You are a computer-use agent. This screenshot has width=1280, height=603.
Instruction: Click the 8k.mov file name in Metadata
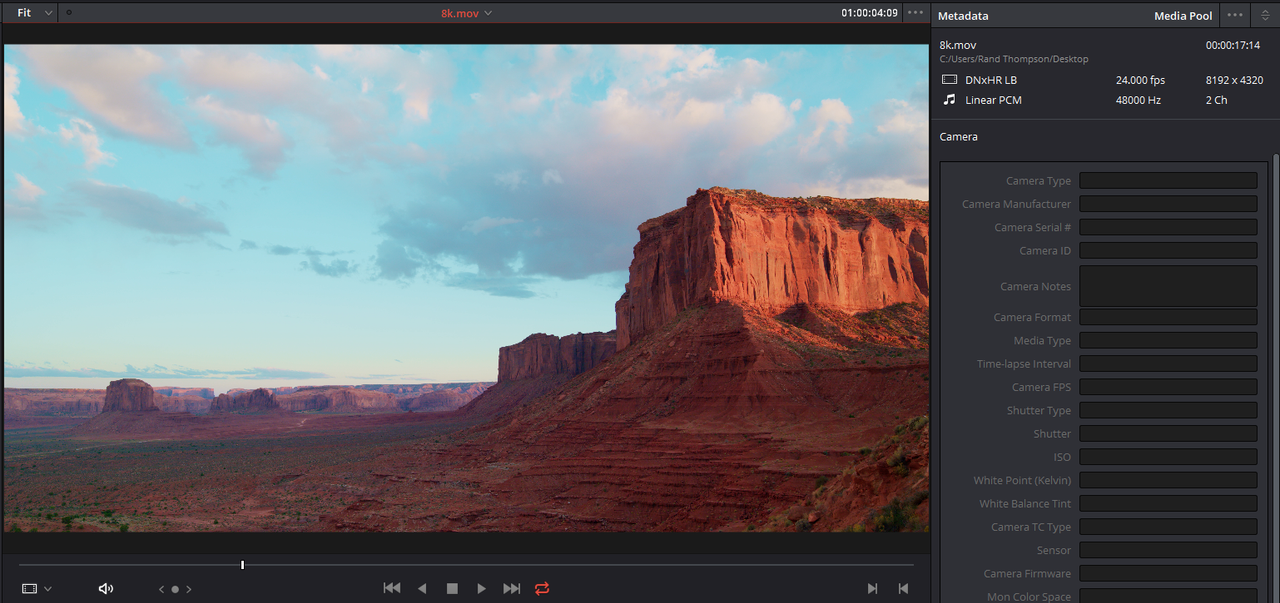click(958, 45)
